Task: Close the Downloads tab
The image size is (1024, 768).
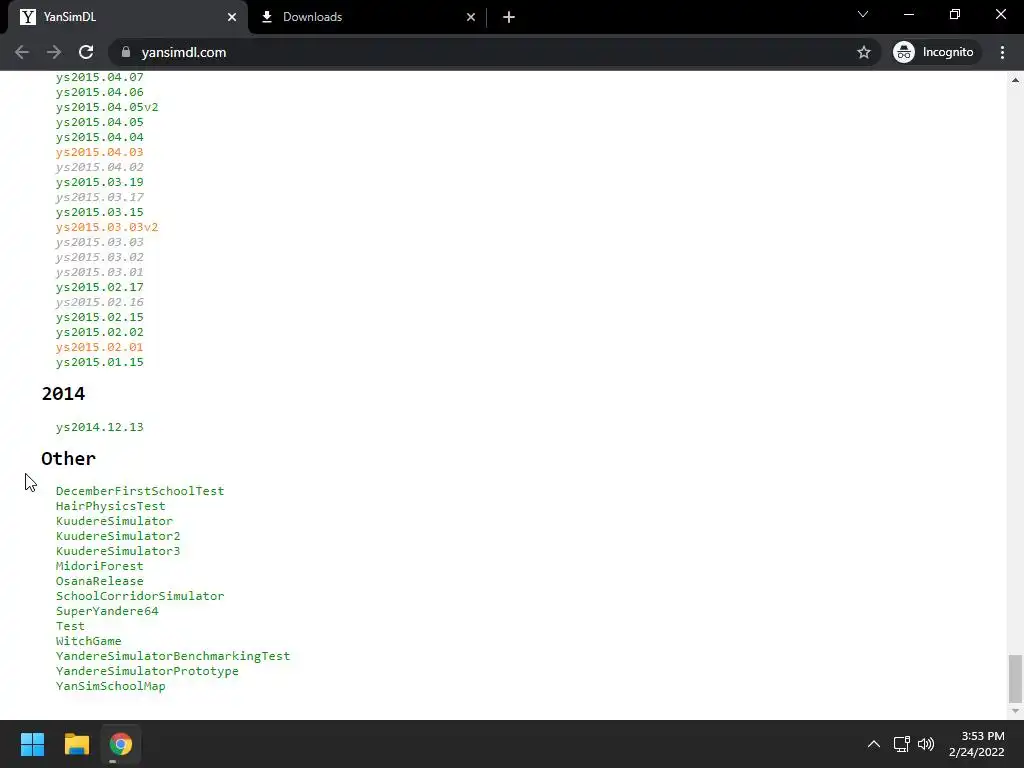Action: [x=471, y=17]
